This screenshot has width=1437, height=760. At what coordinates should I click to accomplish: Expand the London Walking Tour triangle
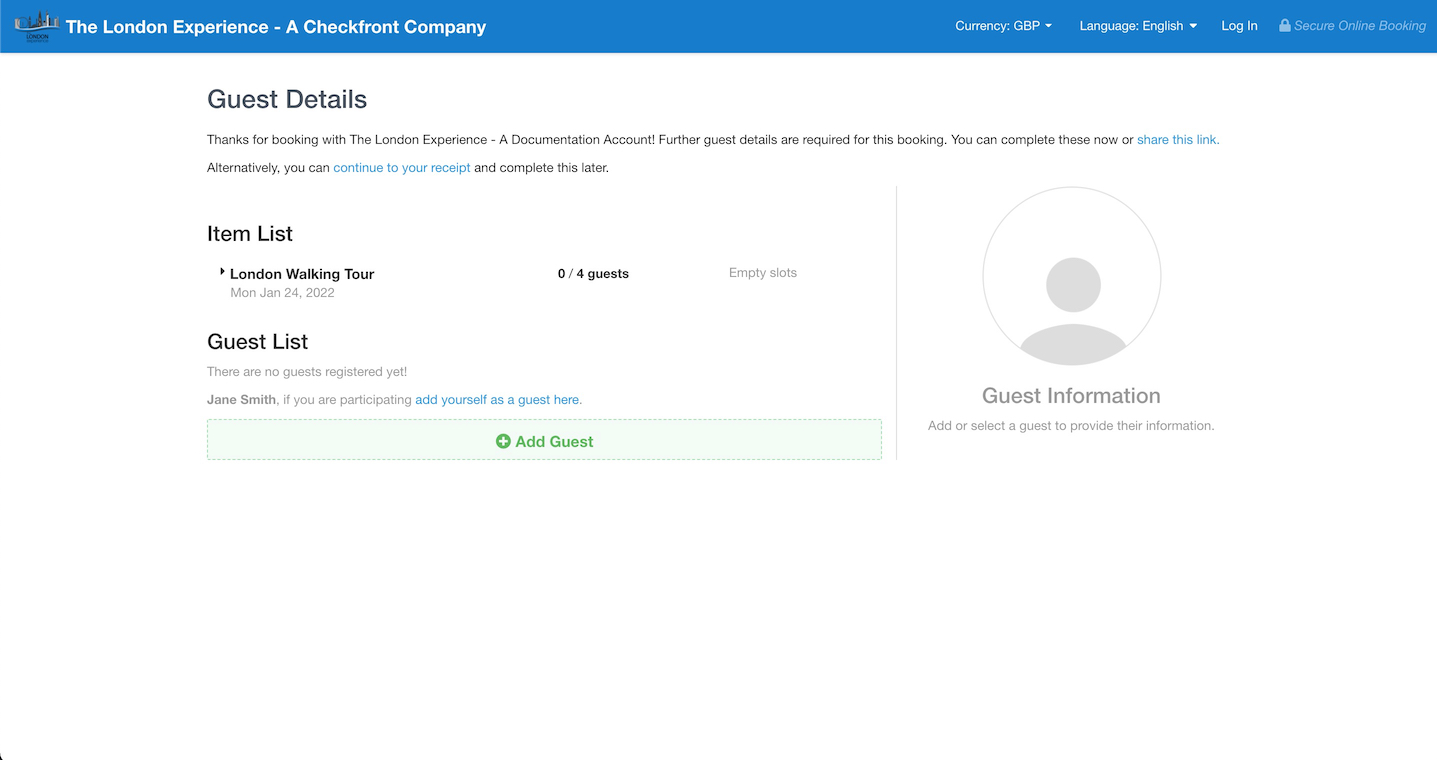coord(222,272)
